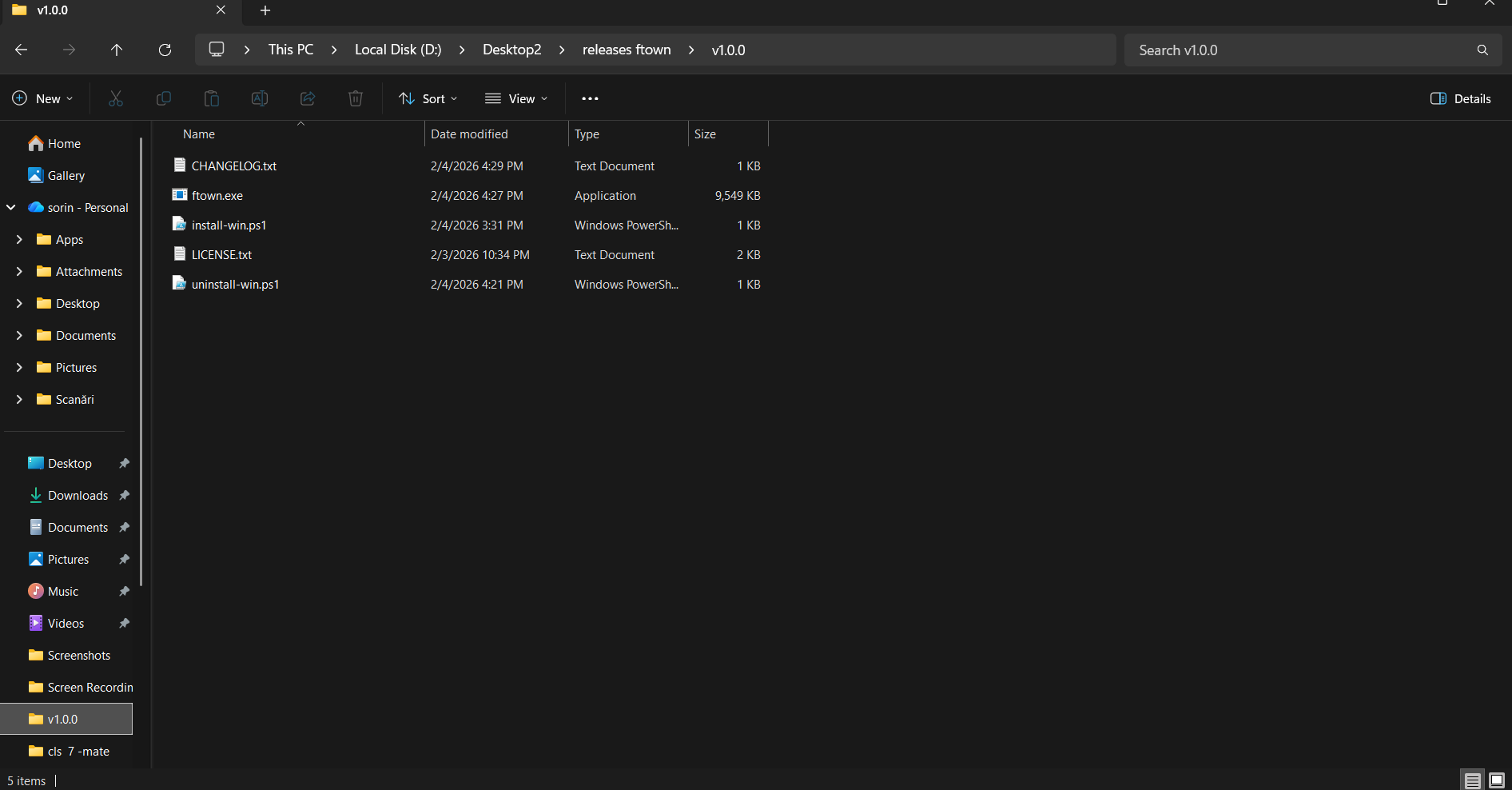Expand the Documents folder under sorin - Personal
1512x790 pixels.
[19, 336]
